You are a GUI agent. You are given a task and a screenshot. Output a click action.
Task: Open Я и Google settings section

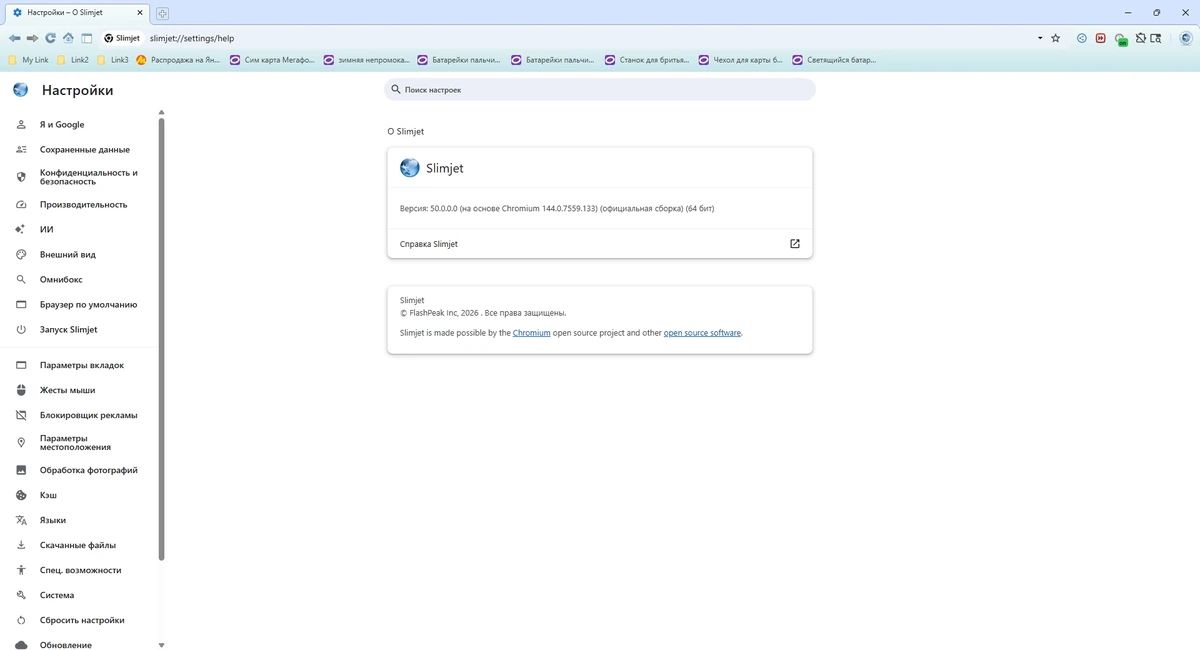coord(80,125)
